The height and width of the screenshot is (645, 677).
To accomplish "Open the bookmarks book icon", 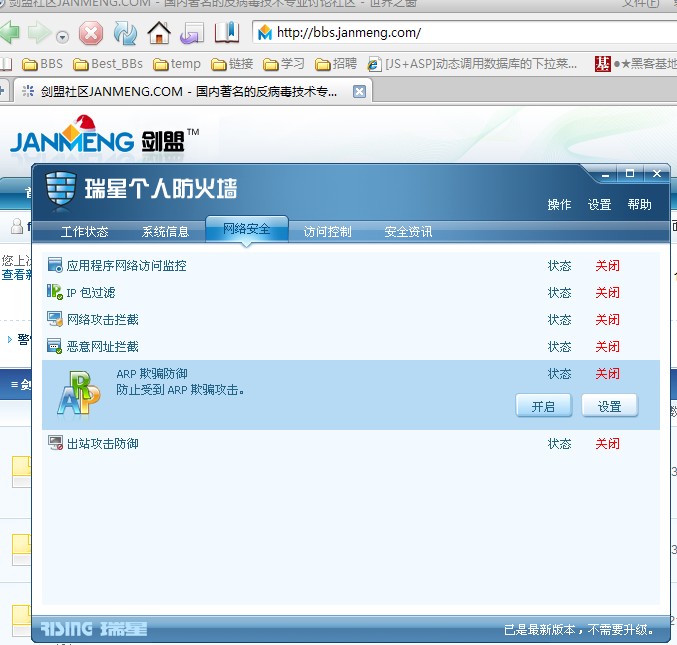I will pos(227,32).
